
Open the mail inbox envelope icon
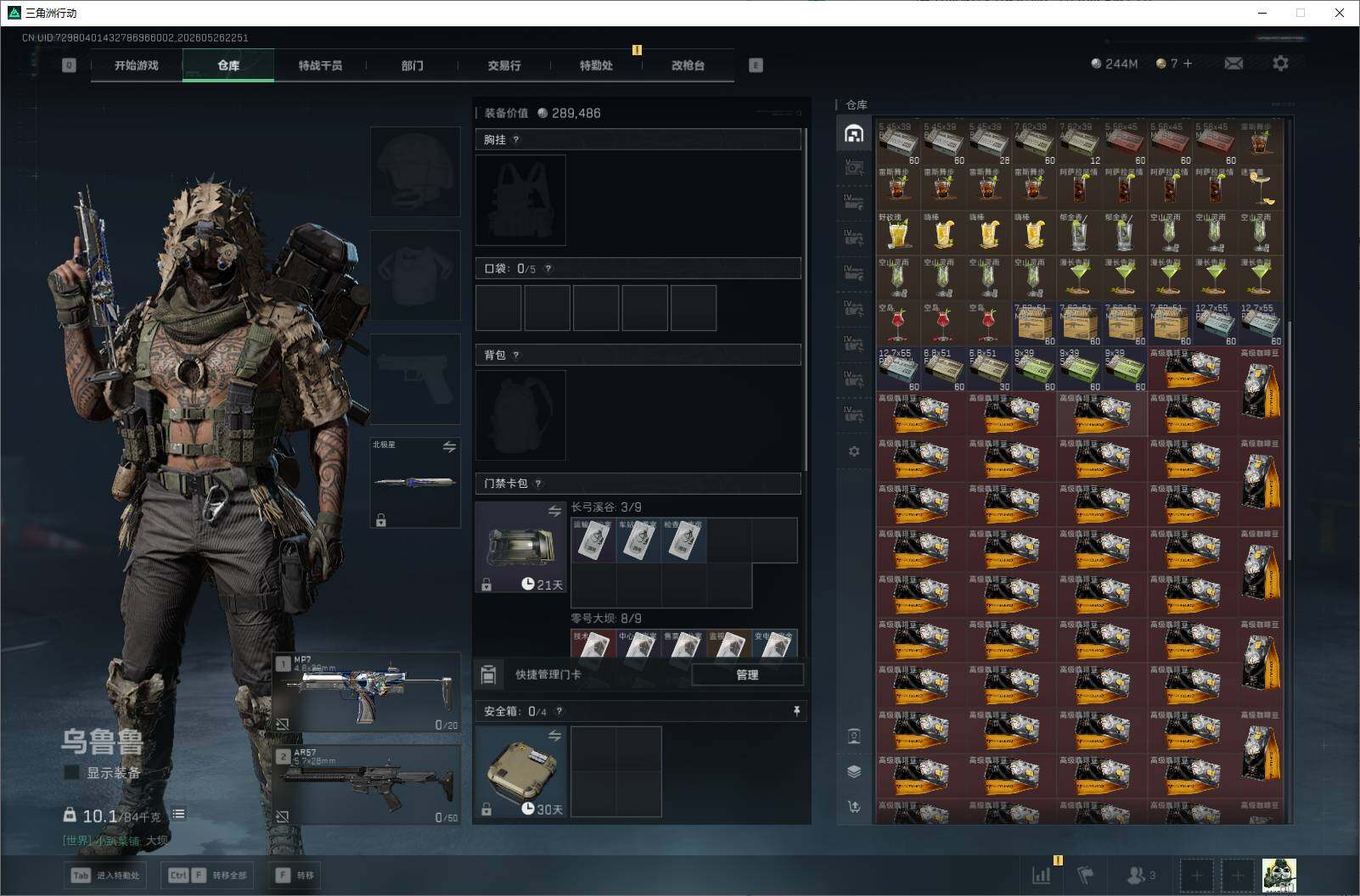[x=1234, y=64]
